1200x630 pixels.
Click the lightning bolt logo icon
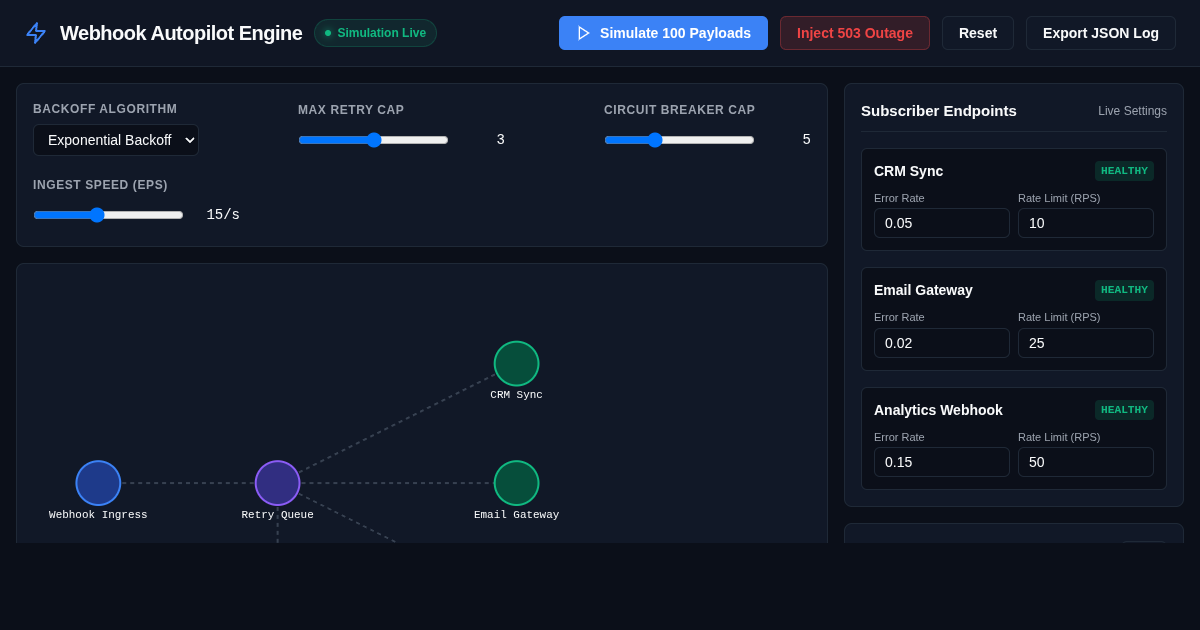36,33
